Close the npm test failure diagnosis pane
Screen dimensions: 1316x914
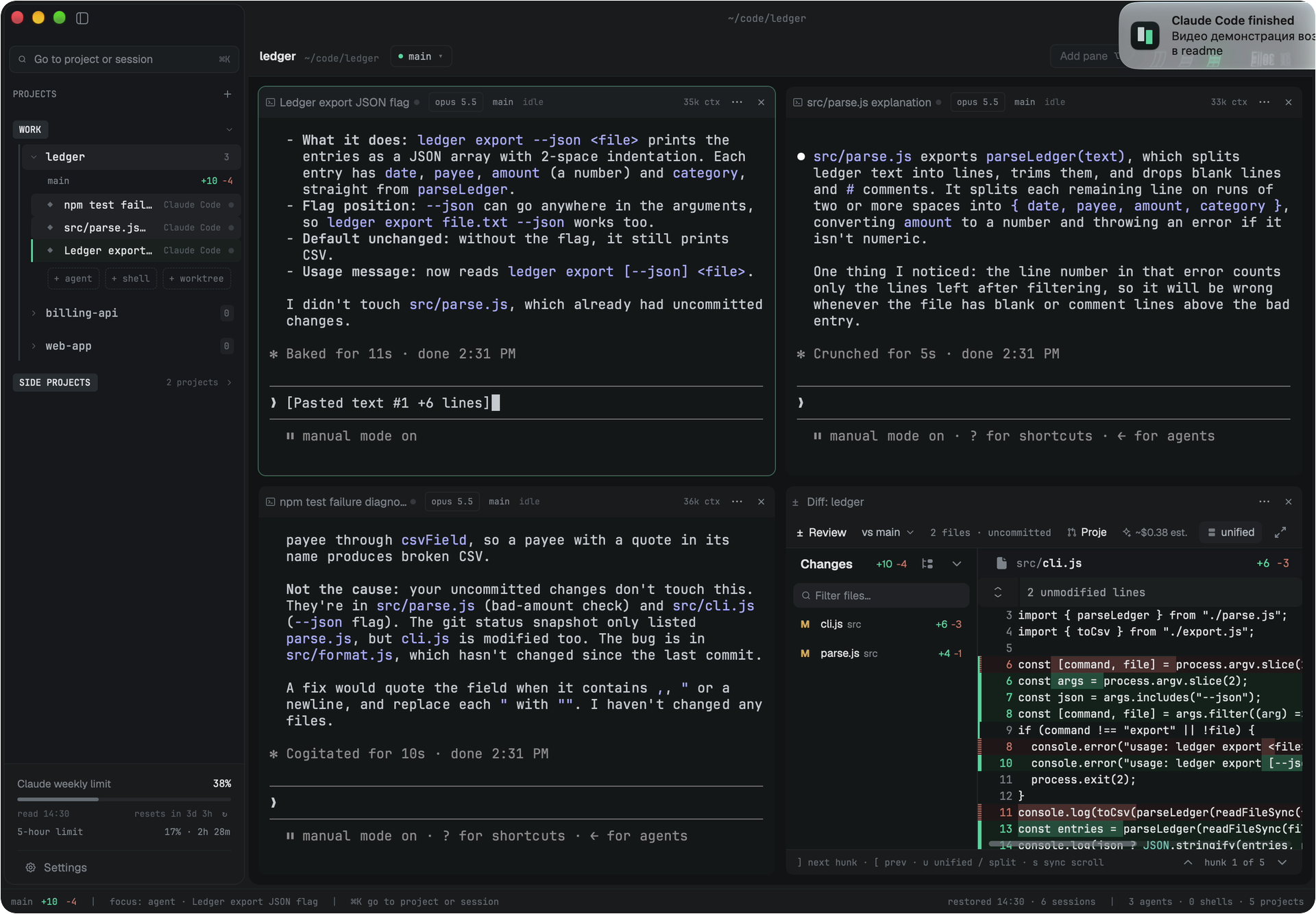click(761, 502)
